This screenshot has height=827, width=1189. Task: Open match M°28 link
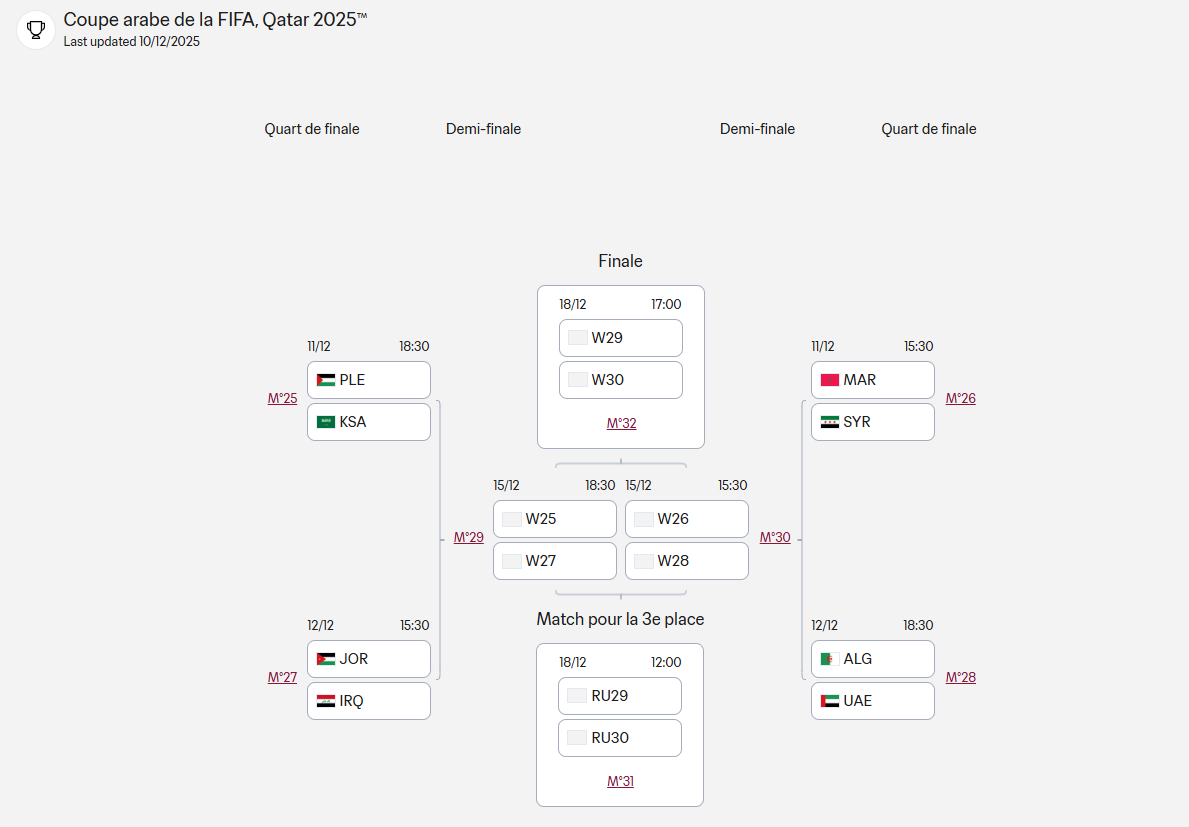pyautogui.click(x=961, y=677)
